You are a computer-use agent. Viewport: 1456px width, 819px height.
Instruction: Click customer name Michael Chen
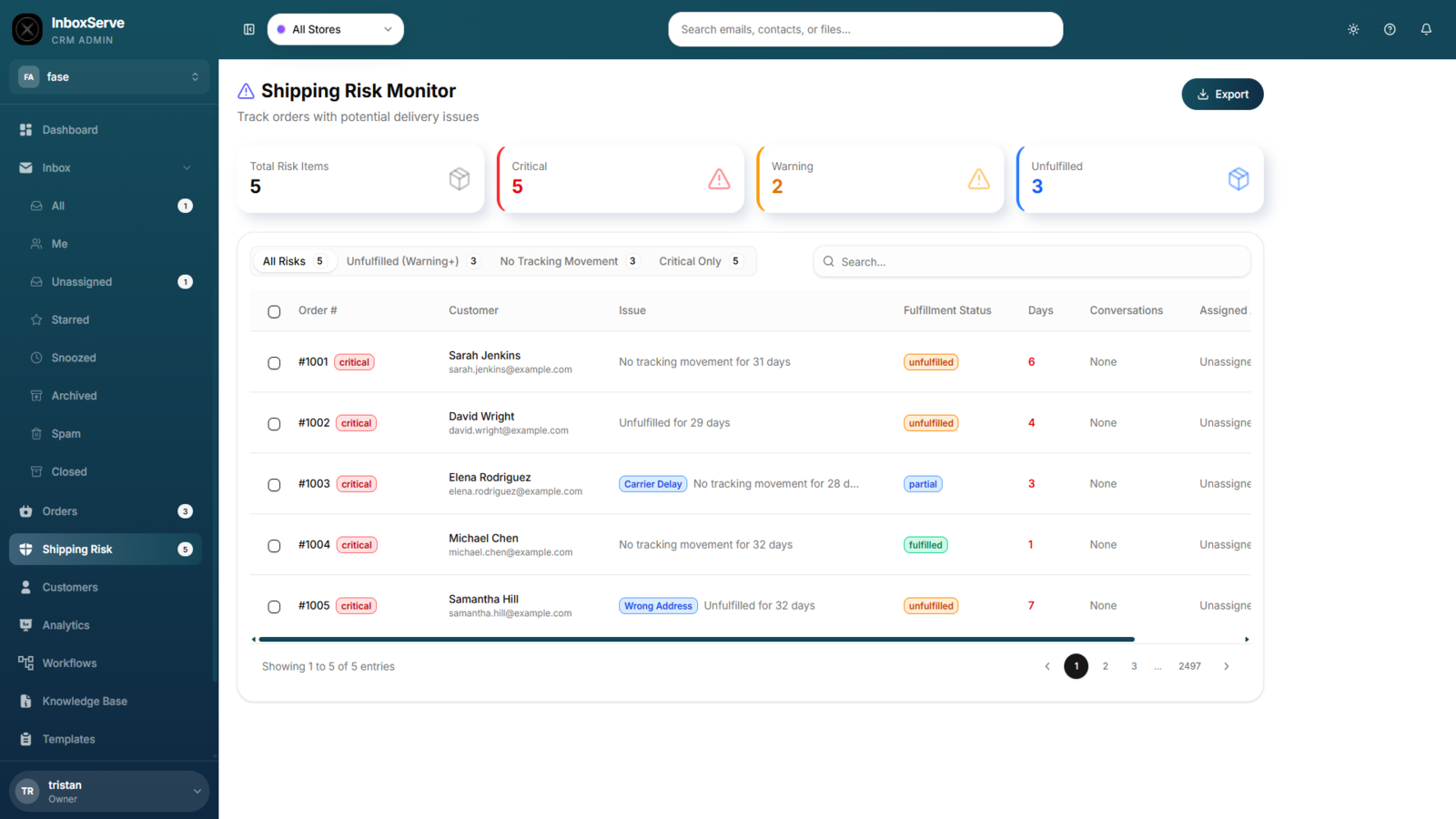[x=483, y=539]
